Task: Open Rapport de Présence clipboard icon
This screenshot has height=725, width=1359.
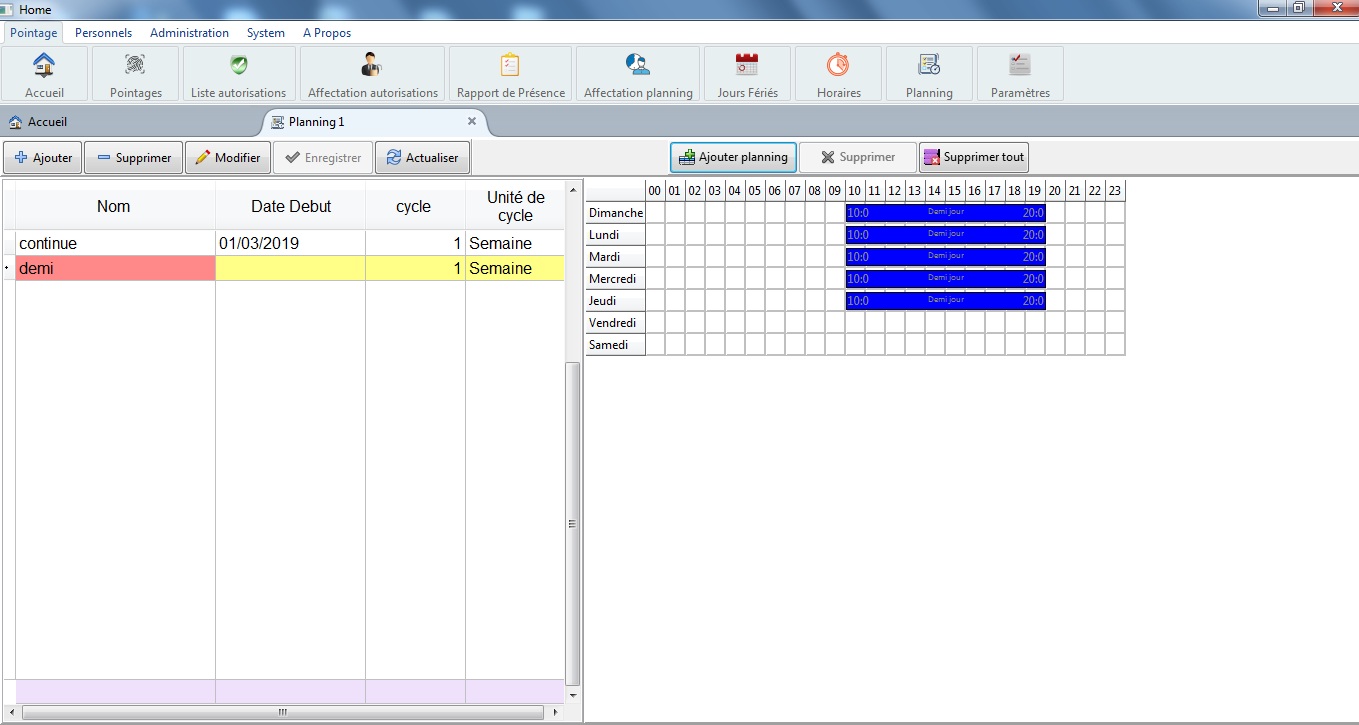Action: [510, 66]
